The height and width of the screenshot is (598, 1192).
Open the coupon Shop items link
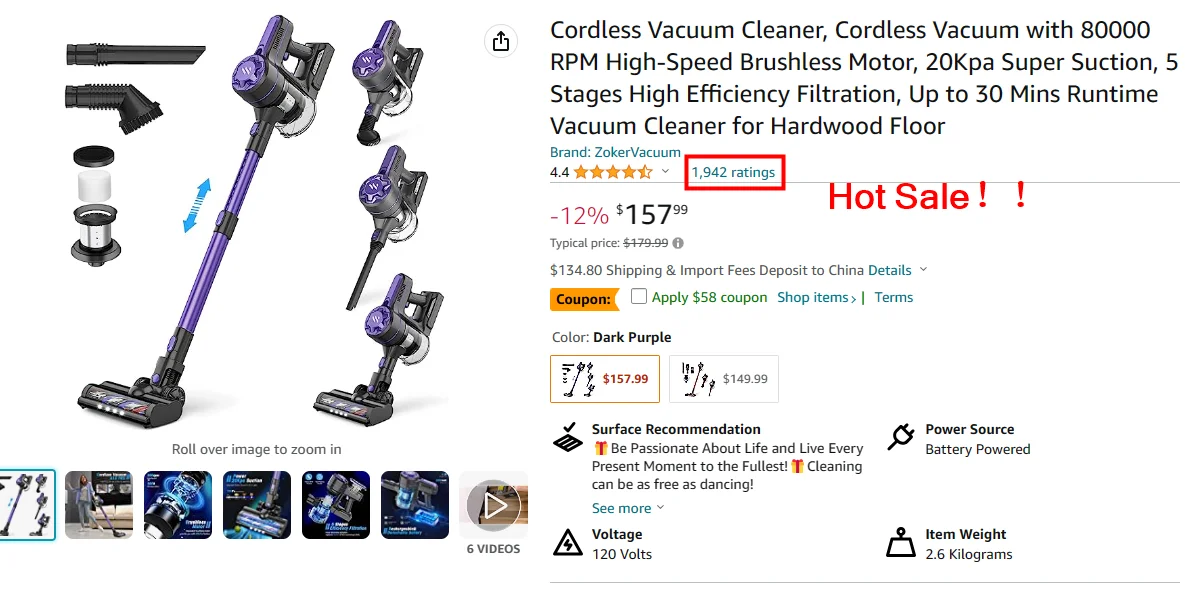(816, 297)
